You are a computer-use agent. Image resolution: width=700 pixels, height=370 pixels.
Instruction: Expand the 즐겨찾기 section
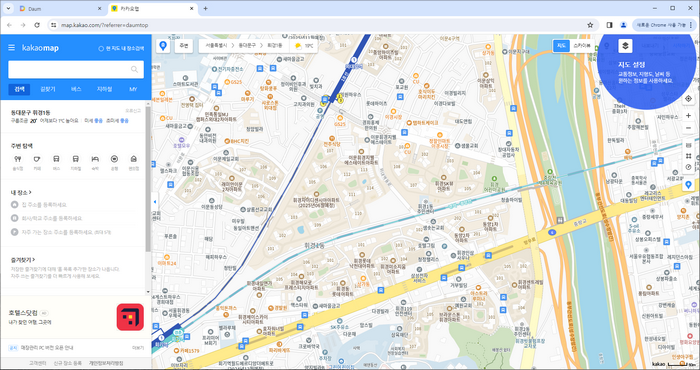(23, 260)
